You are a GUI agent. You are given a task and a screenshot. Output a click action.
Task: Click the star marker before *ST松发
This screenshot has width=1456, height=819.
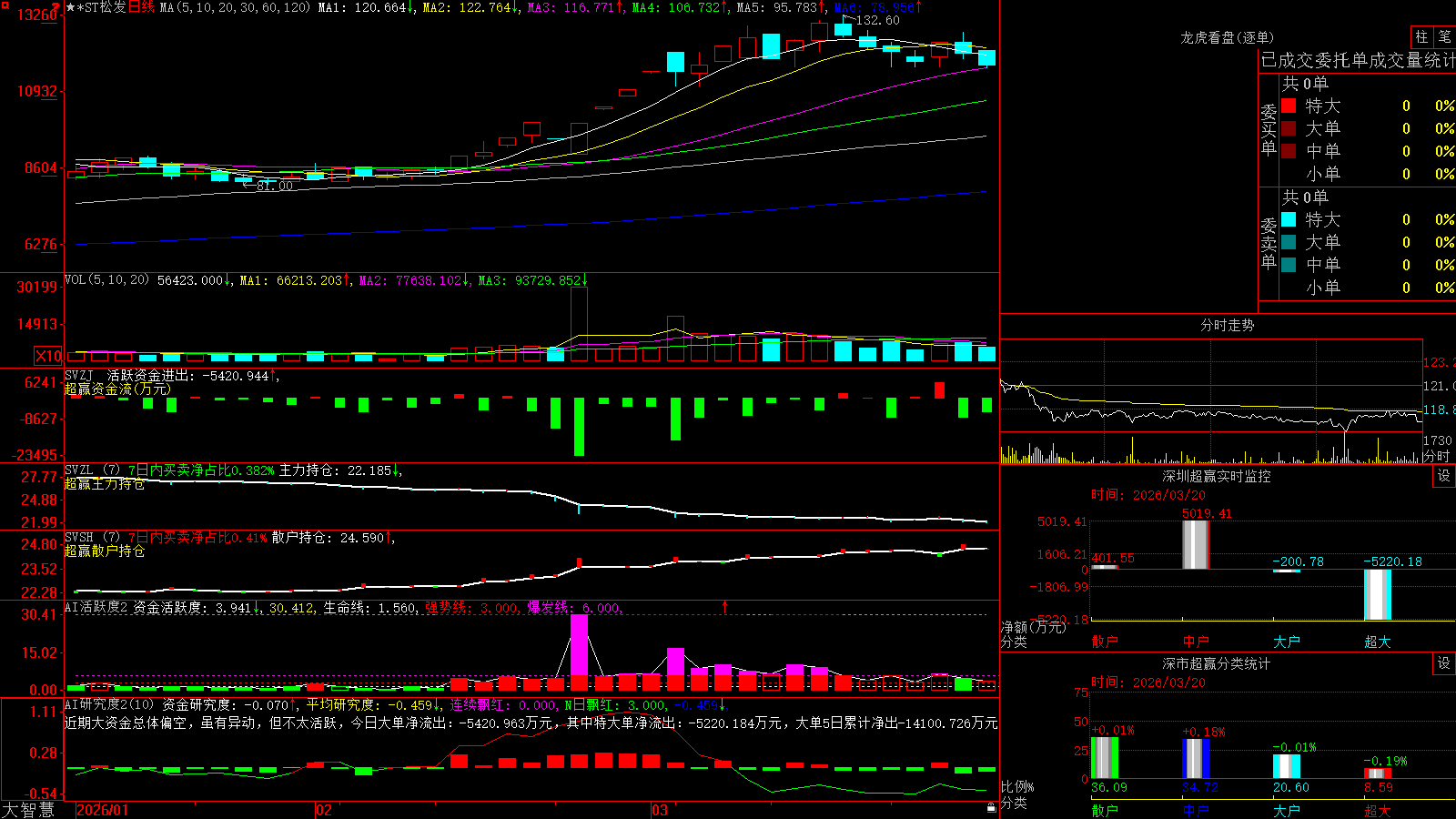(70, 7)
